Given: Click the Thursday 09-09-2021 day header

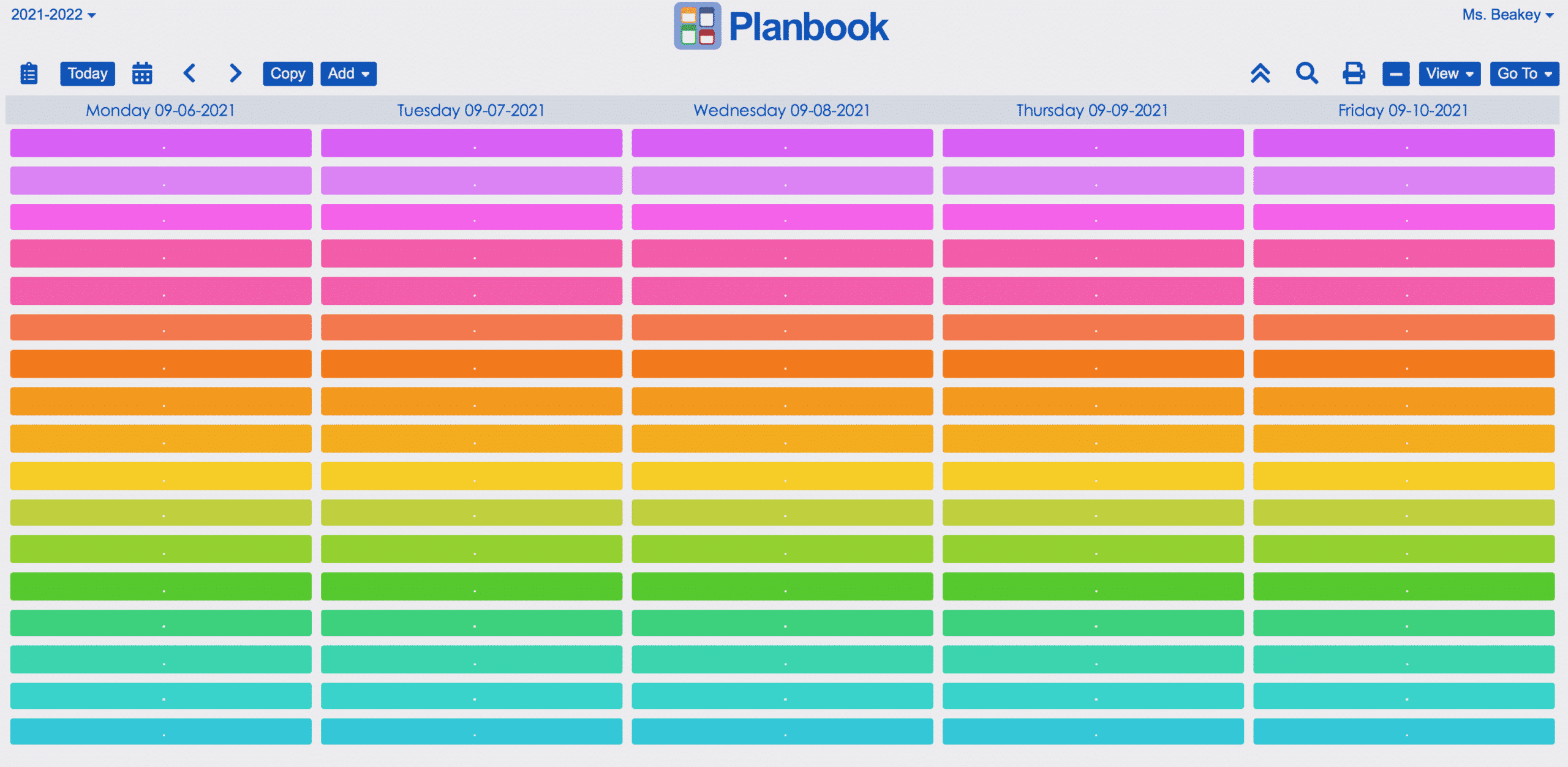Looking at the screenshot, I should [1093, 110].
